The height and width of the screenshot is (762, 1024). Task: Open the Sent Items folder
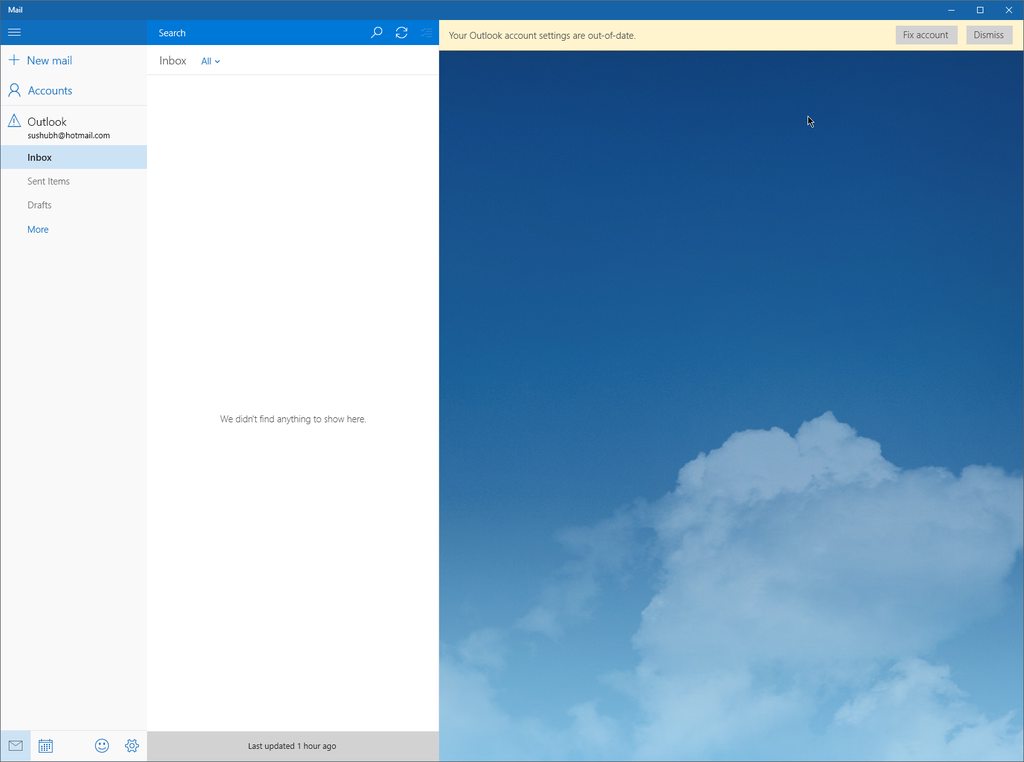[x=48, y=181]
